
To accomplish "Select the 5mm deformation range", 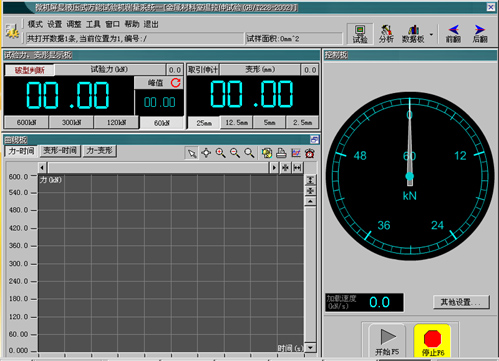I will [x=269, y=123].
